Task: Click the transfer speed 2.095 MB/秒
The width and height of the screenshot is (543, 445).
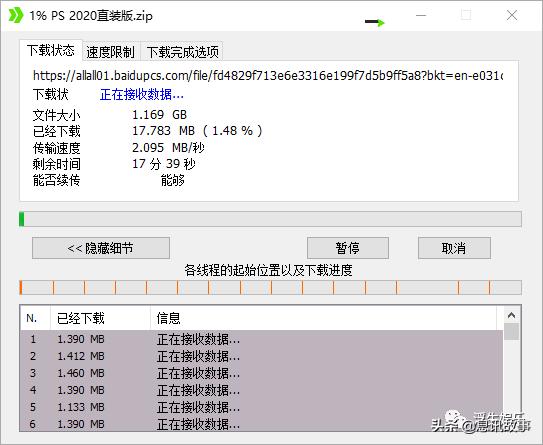Action: pyautogui.click(x=168, y=148)
